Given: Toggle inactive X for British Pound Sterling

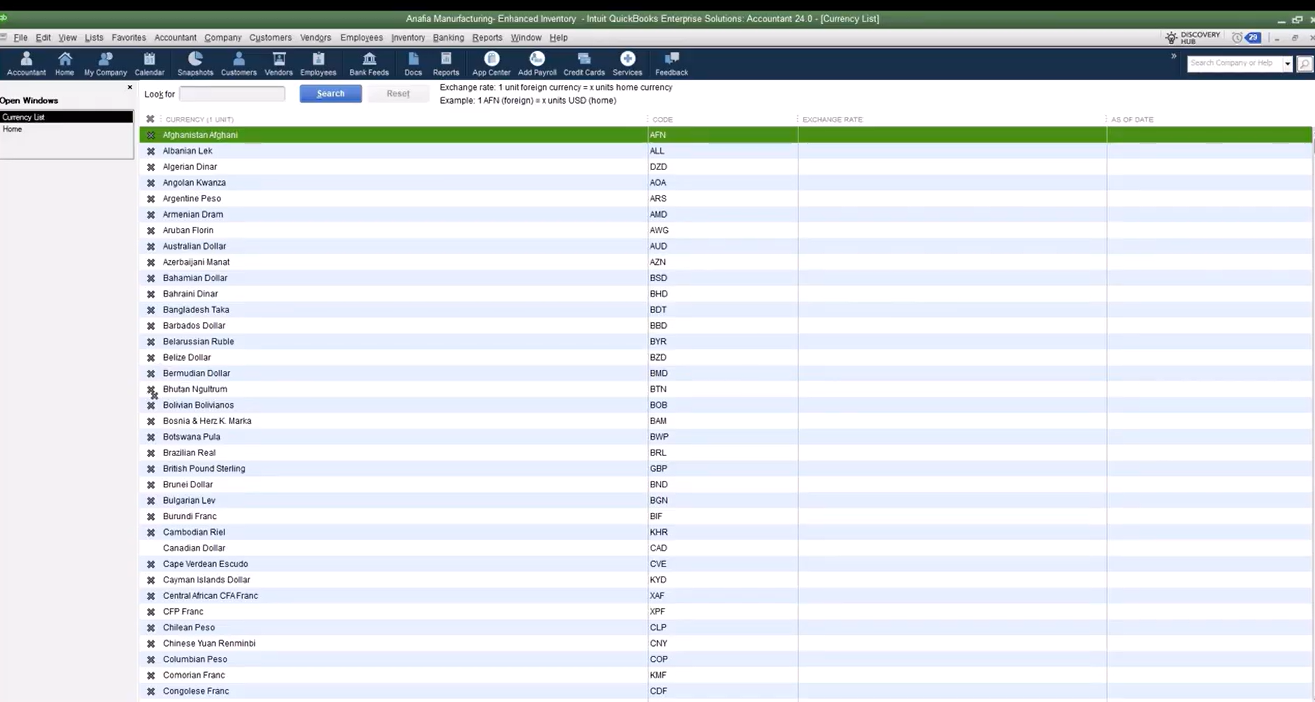Looking at the screenshot, I should click(x=151, y=469).
